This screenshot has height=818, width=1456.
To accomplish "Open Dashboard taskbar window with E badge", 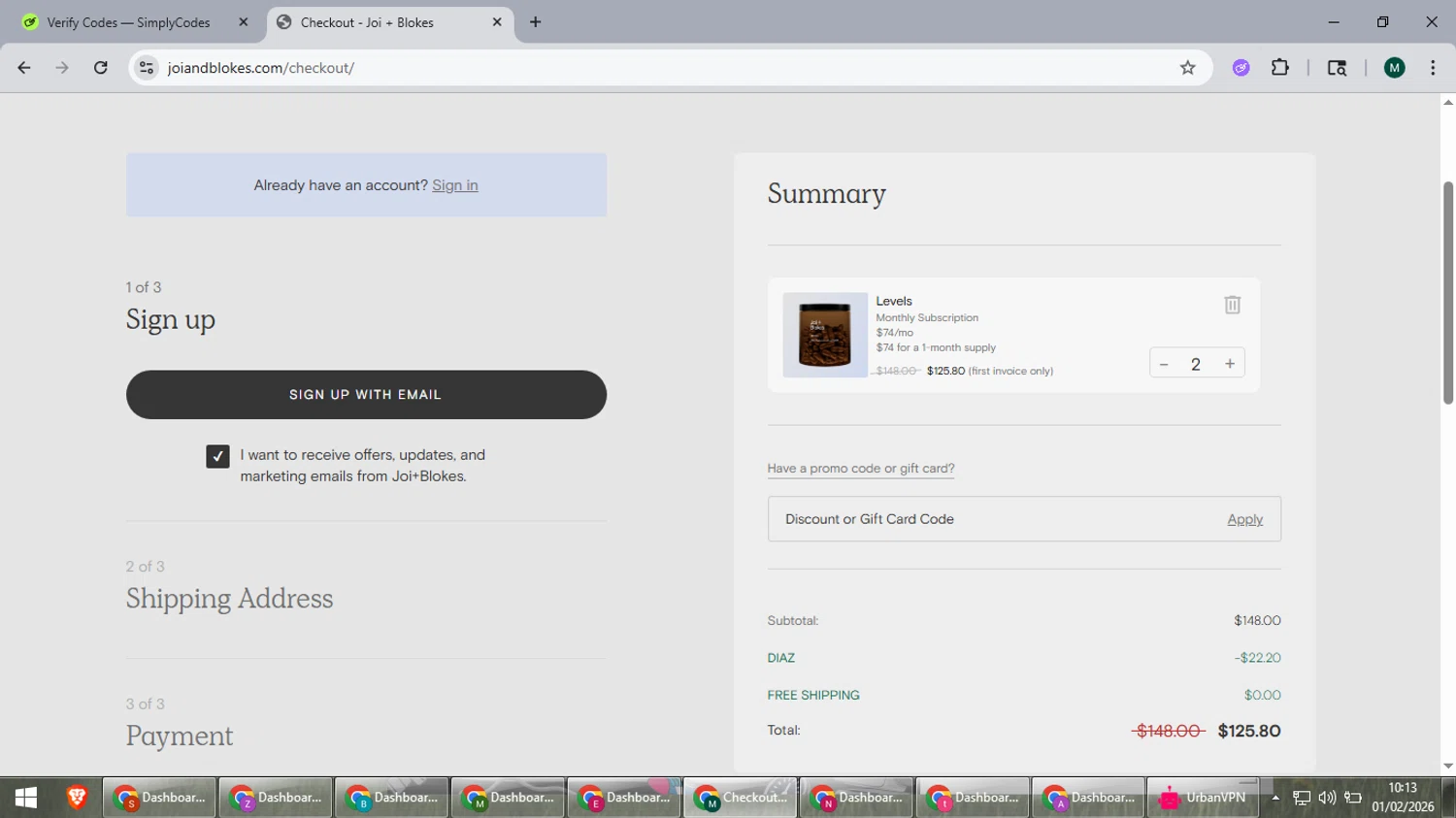I will click(x=624, y=799).
